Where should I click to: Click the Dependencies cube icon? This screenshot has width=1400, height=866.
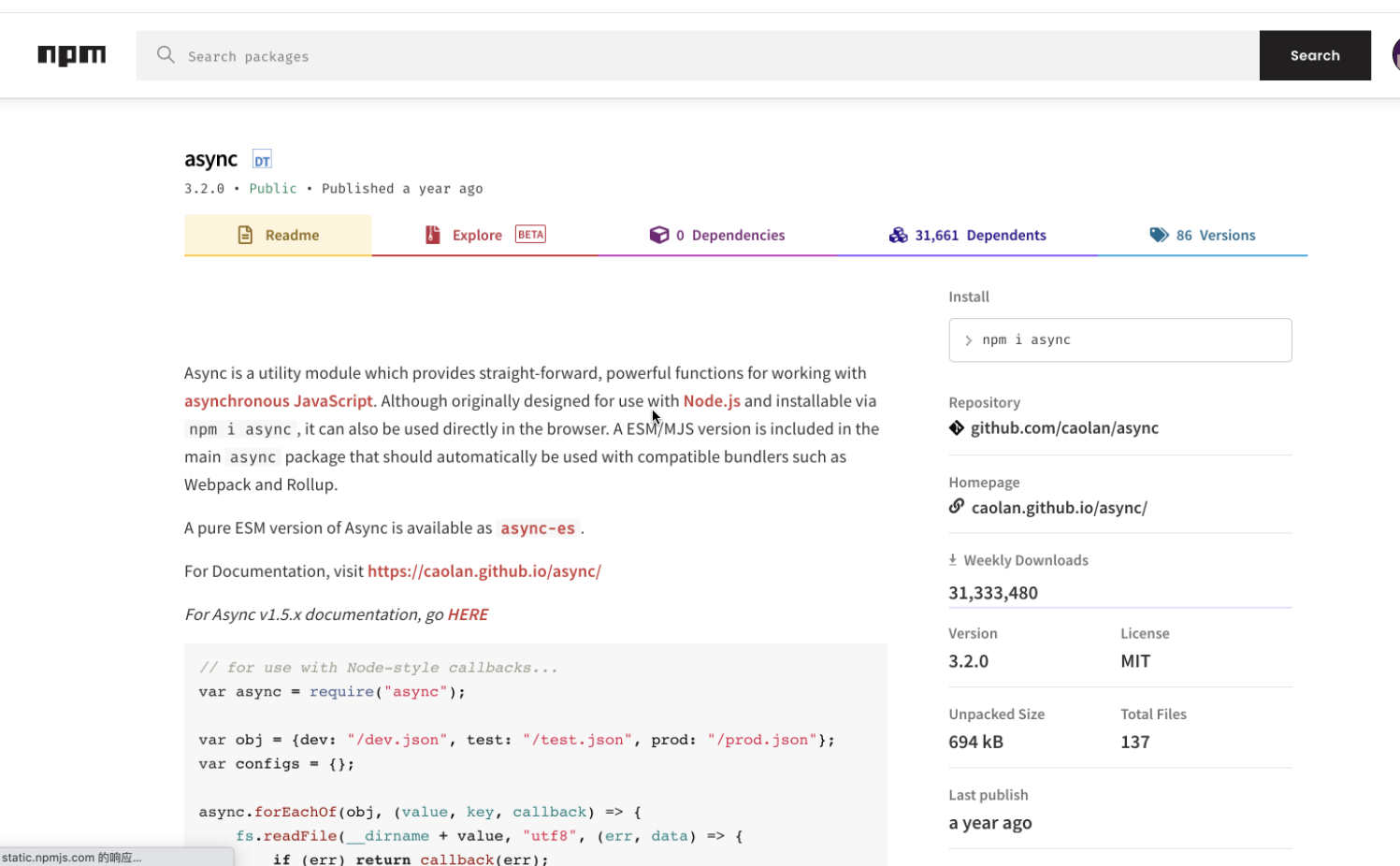pos(659,235)
